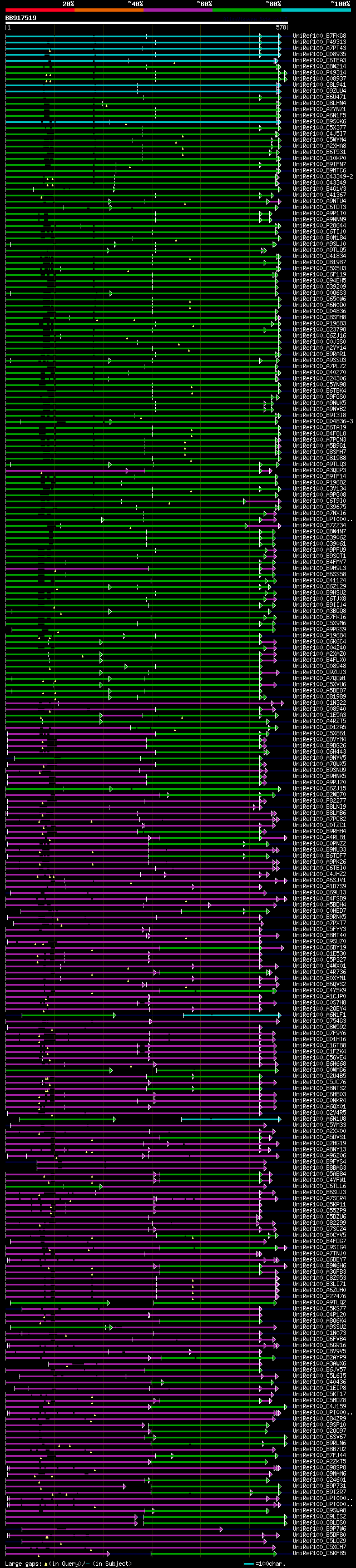The width and height of the screenshot is (356, 1568).
Task: Open hit UniRef100_Q8L941
Action: coord(319,85)
